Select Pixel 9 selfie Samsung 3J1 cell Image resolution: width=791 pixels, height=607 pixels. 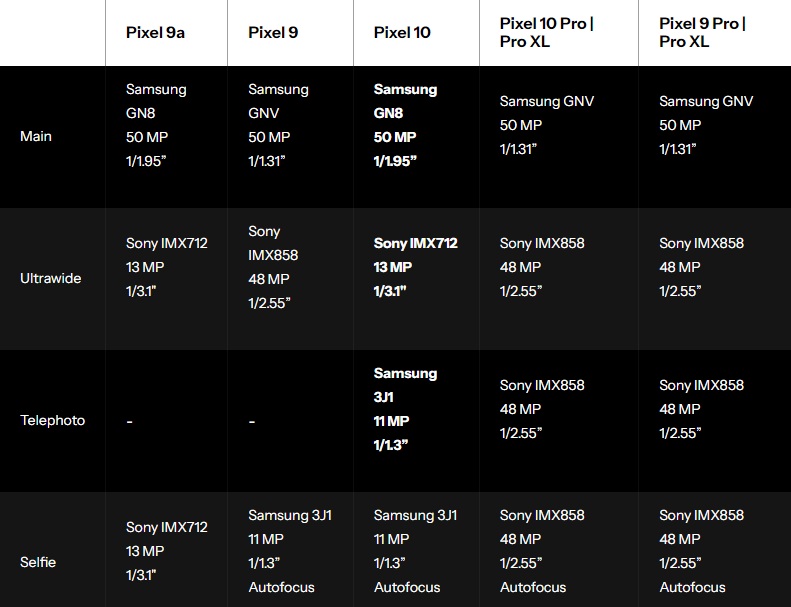coord(289,551)
